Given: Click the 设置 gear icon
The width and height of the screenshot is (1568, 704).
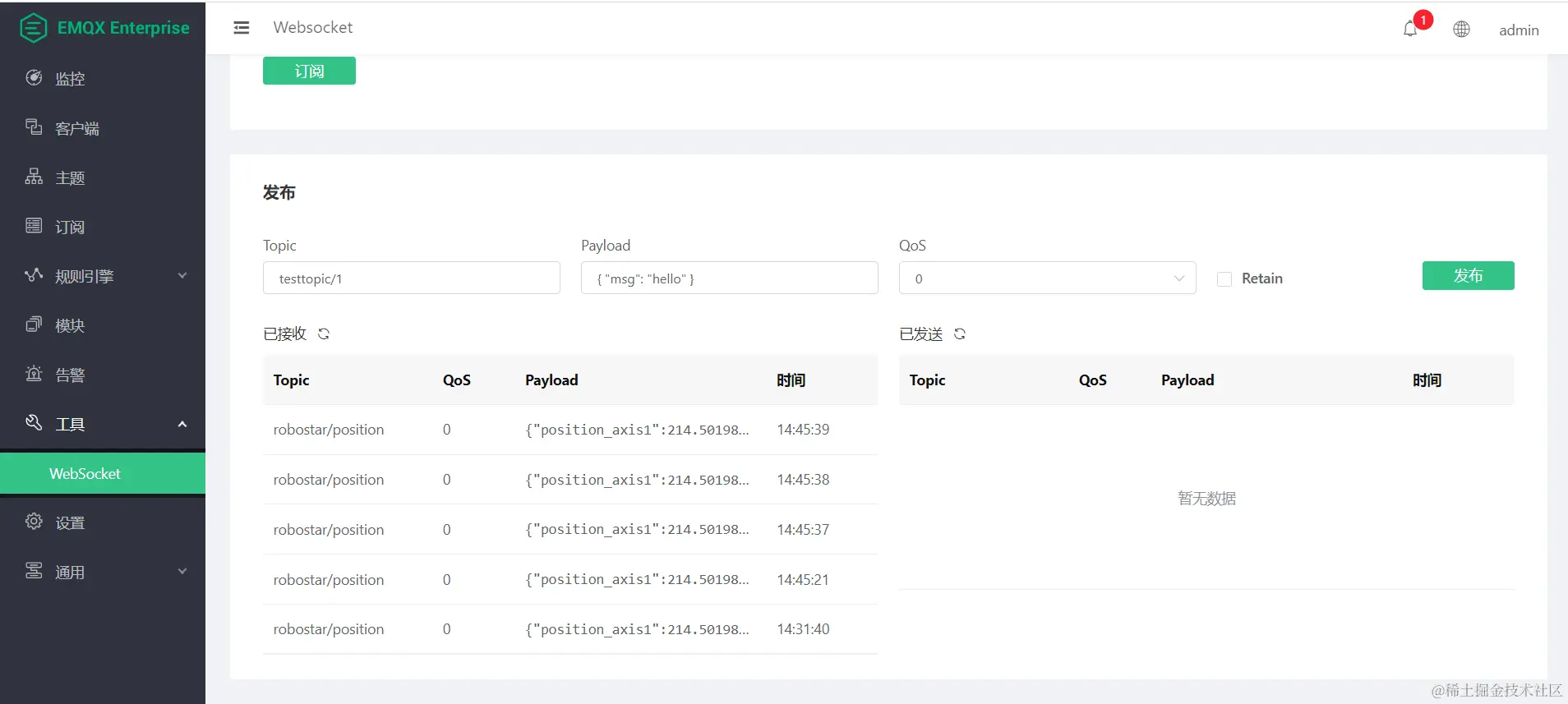Looking at the screenshot, I should pos(34,521).
